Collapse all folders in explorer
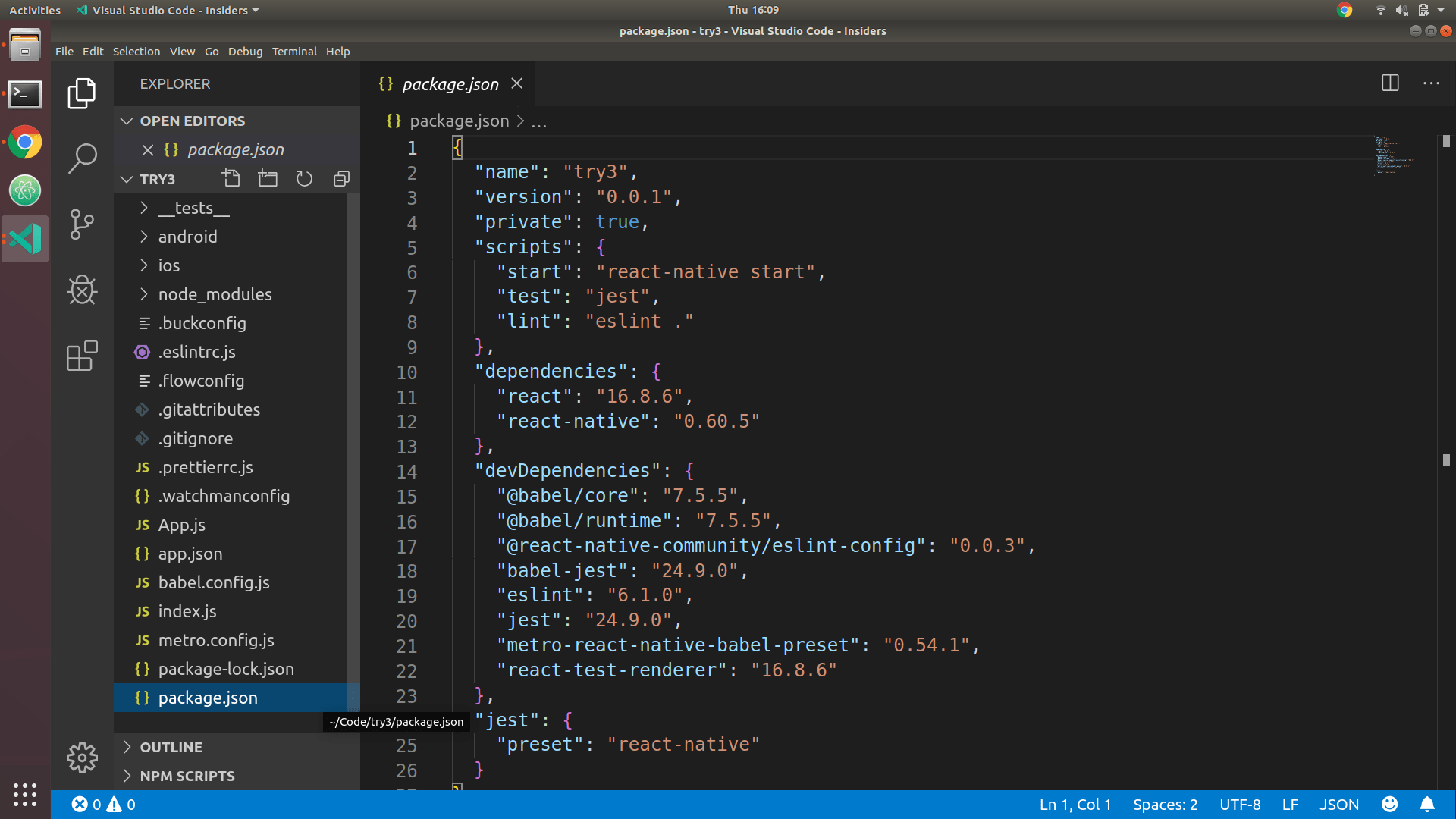The width and height of the screenshot is (1456, 819). click(341, 179)
